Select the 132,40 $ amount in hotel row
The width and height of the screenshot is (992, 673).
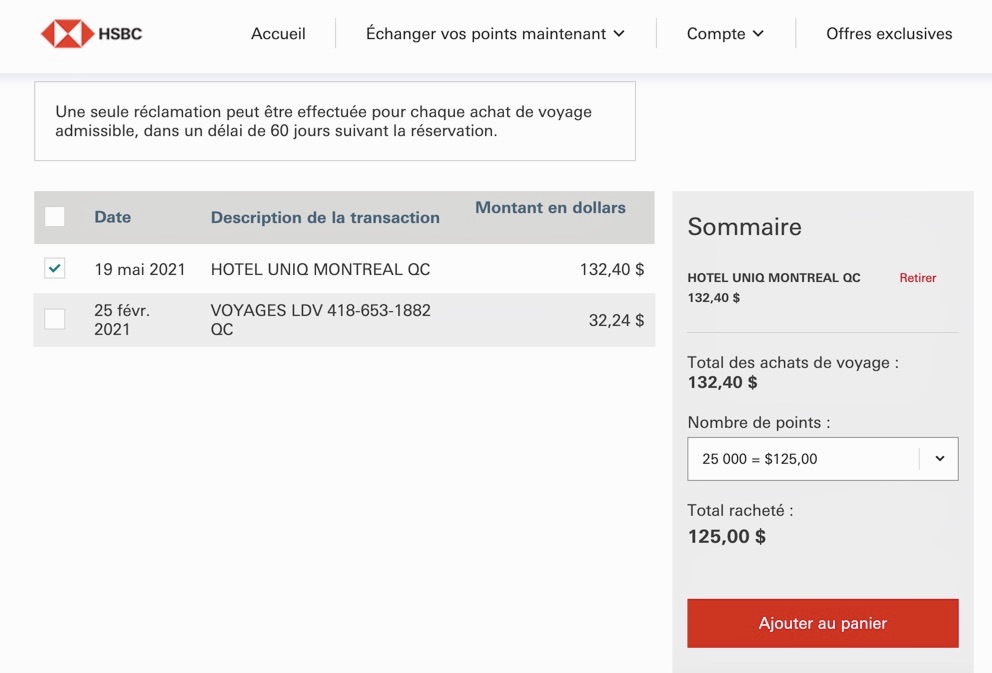point(611,269)
